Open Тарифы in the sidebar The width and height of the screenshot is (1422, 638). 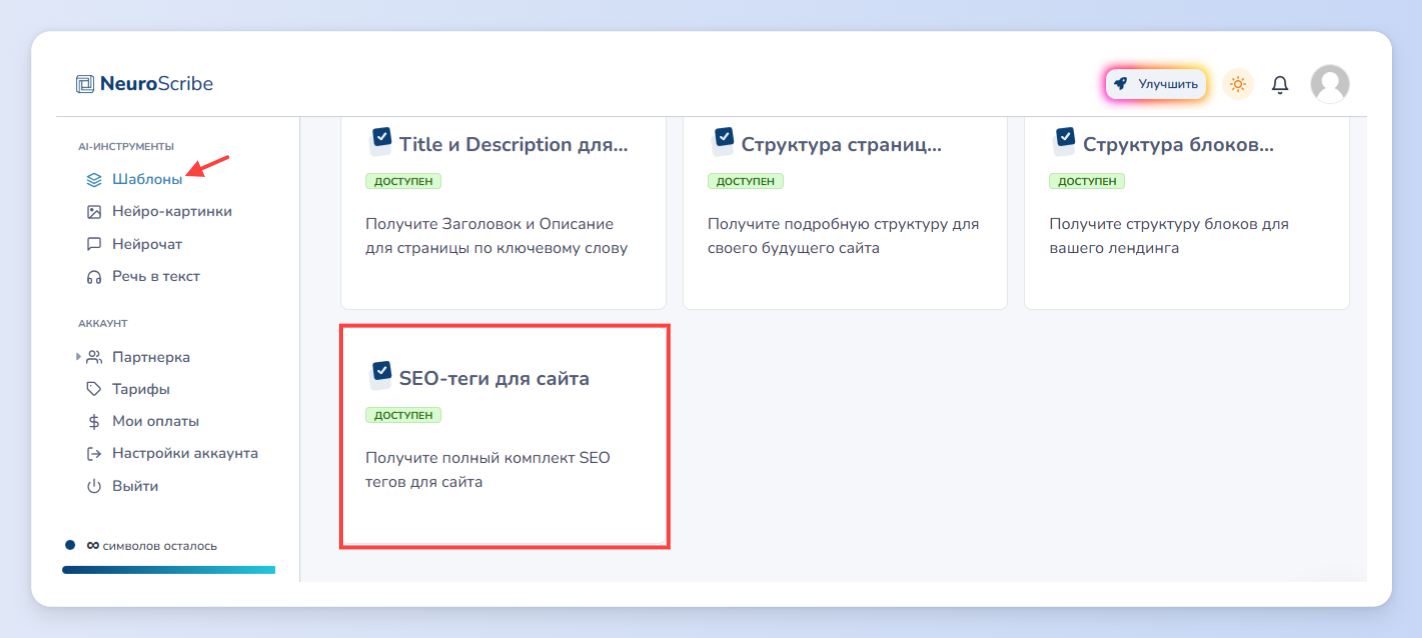pos(141,389)
